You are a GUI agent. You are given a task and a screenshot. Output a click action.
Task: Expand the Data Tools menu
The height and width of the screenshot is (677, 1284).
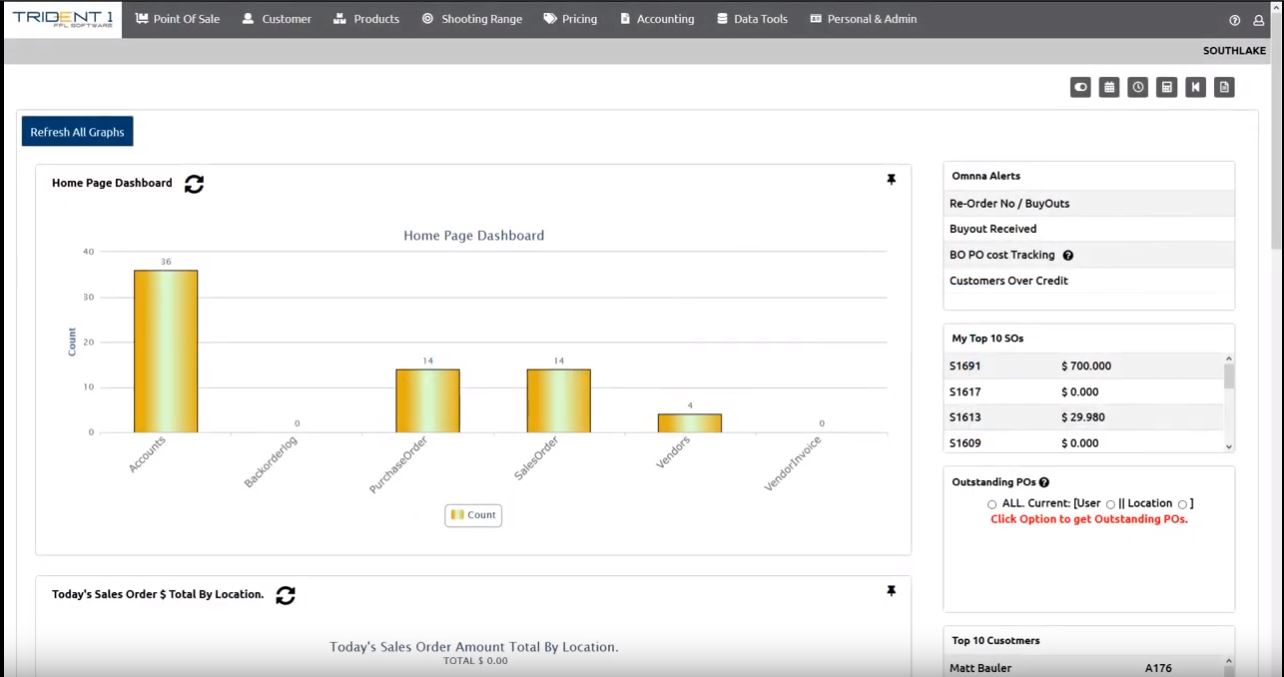tap(752, 19)
